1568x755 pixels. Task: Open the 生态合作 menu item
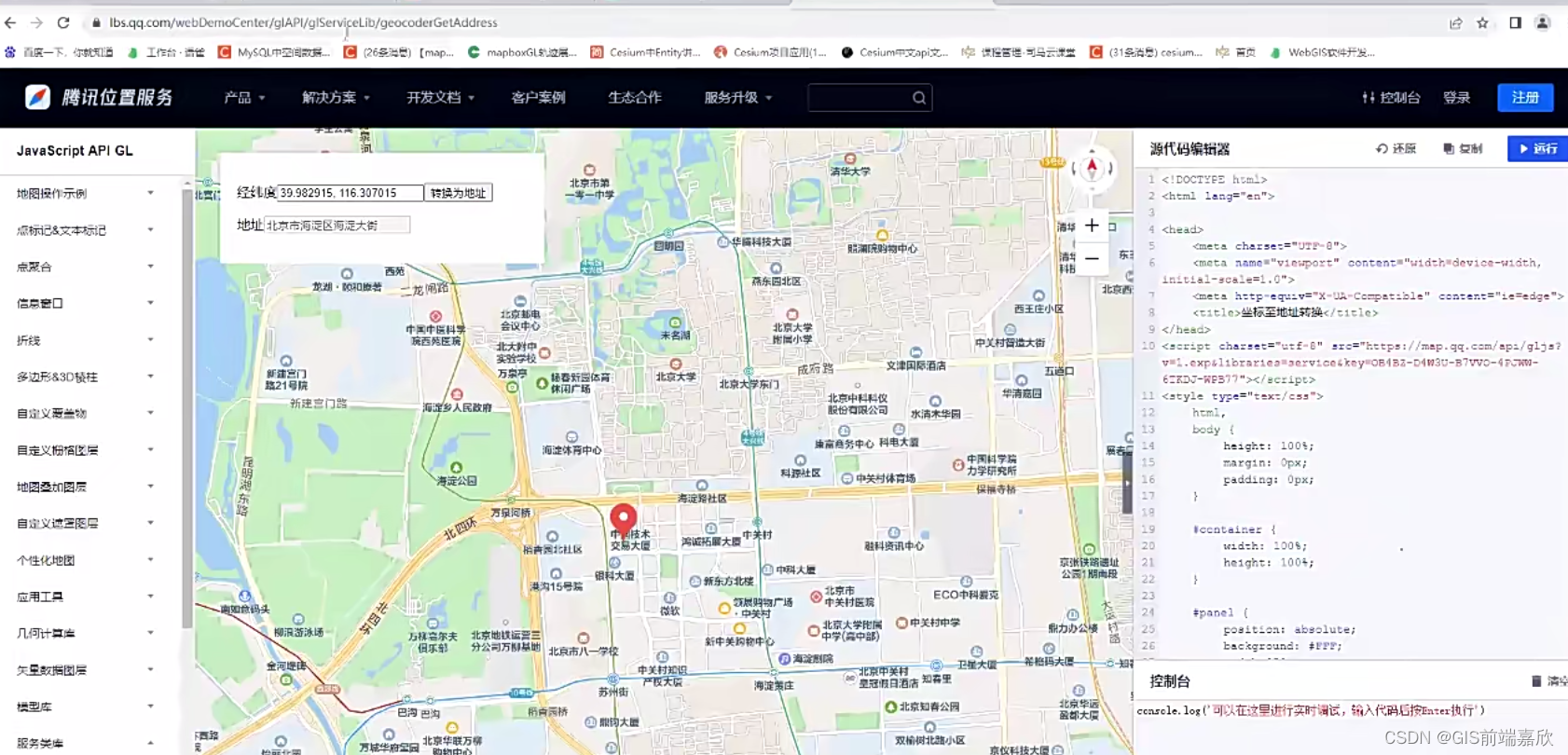tap(634, 98)
